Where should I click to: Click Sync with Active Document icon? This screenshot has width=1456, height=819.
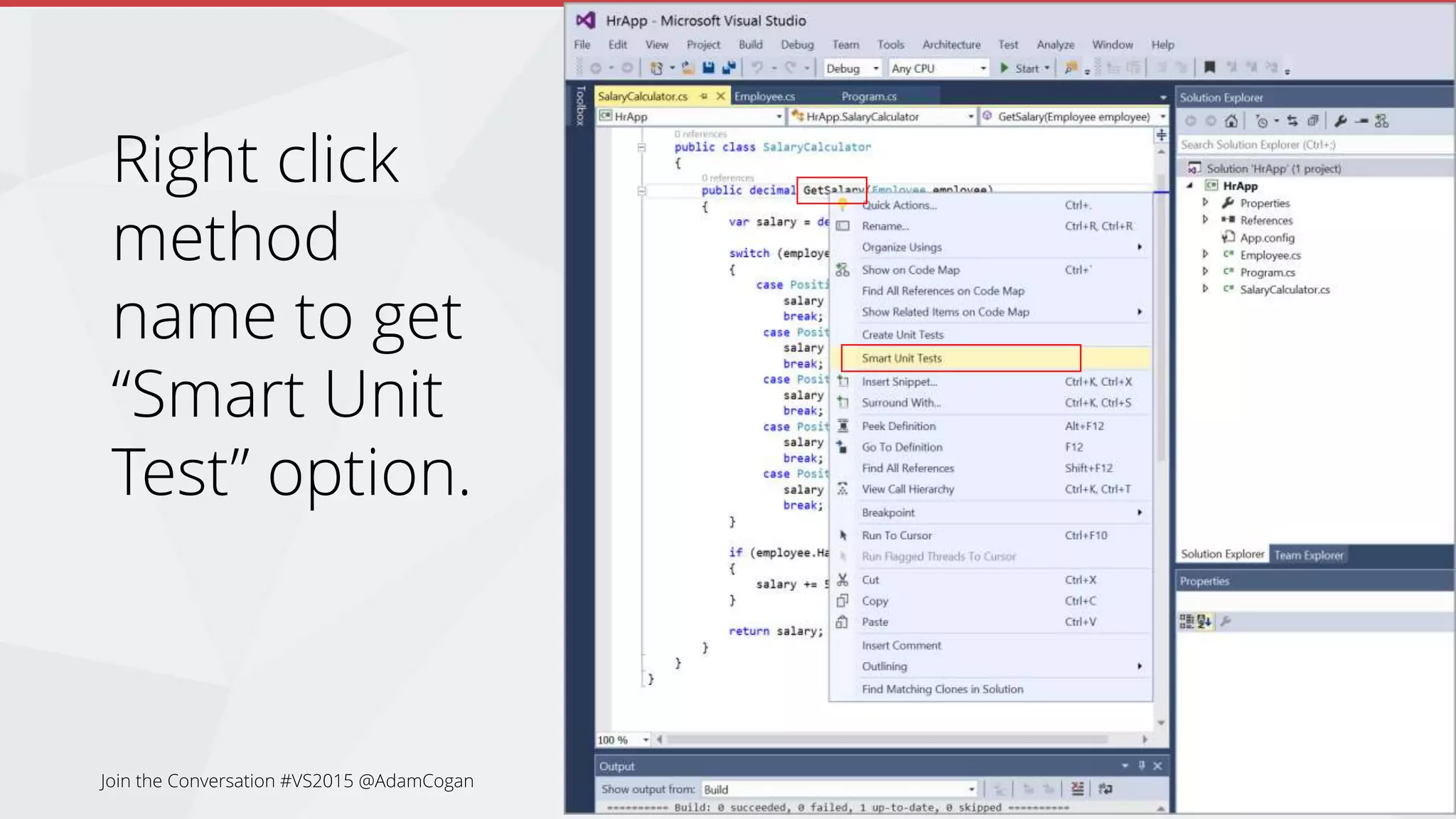pos(1292,121)
